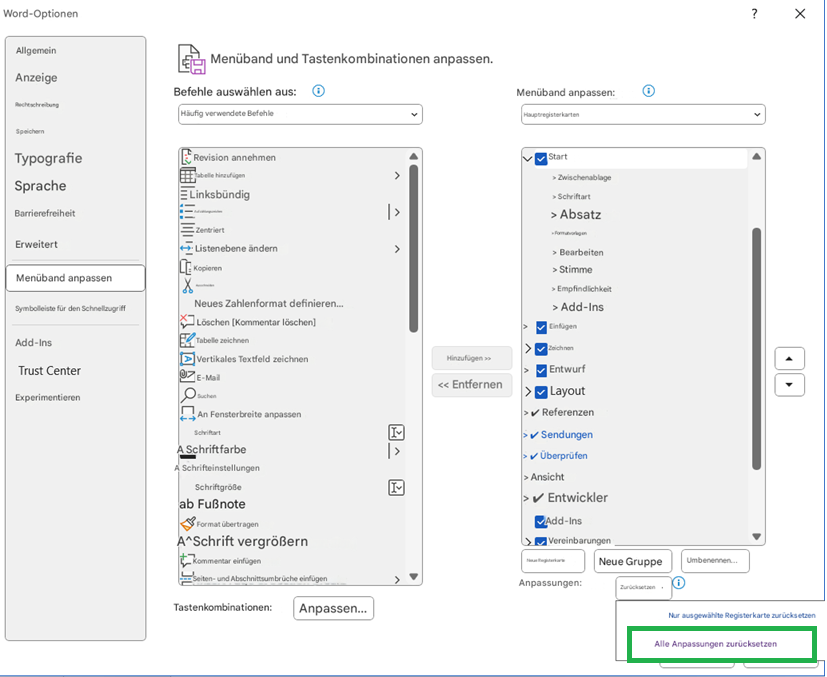Select the Kopieren copy icon
This screenshot has width=827, height=677.
click(186, 267)
